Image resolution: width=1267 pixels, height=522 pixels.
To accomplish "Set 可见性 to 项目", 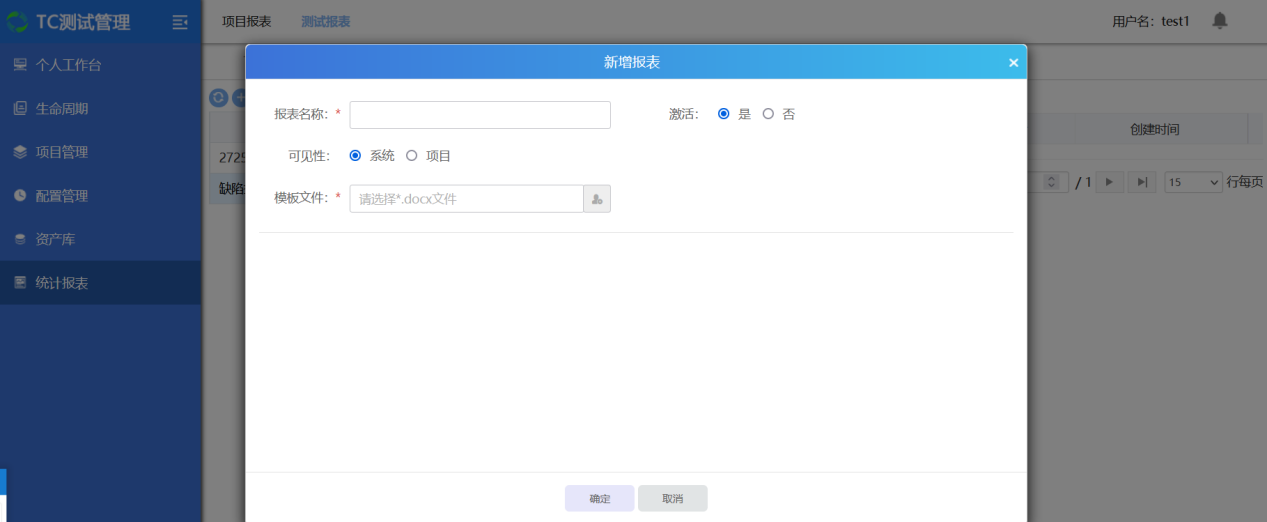I will (411, 156).
